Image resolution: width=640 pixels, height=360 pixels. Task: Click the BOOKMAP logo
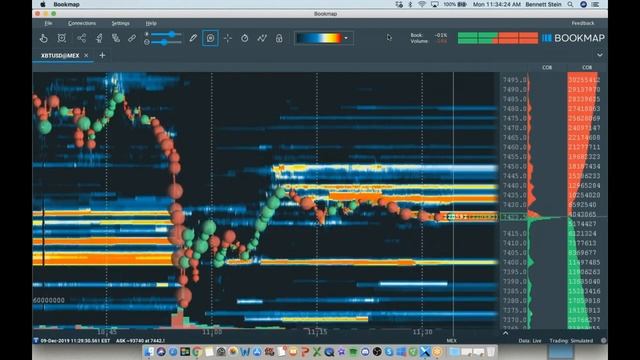coord(573,38)
